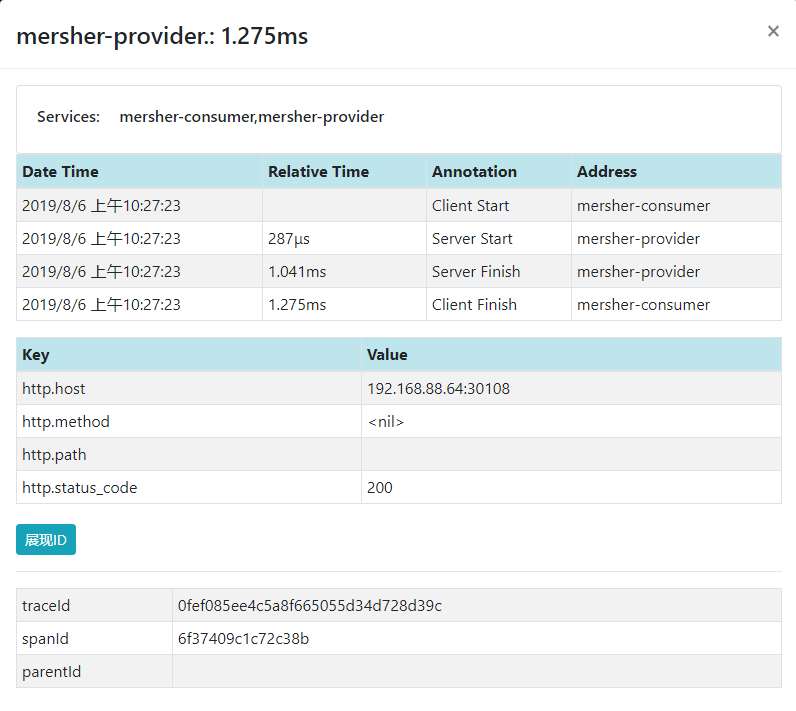Click the Annotation column header
The image size is (796, 711).
[474, 172]
